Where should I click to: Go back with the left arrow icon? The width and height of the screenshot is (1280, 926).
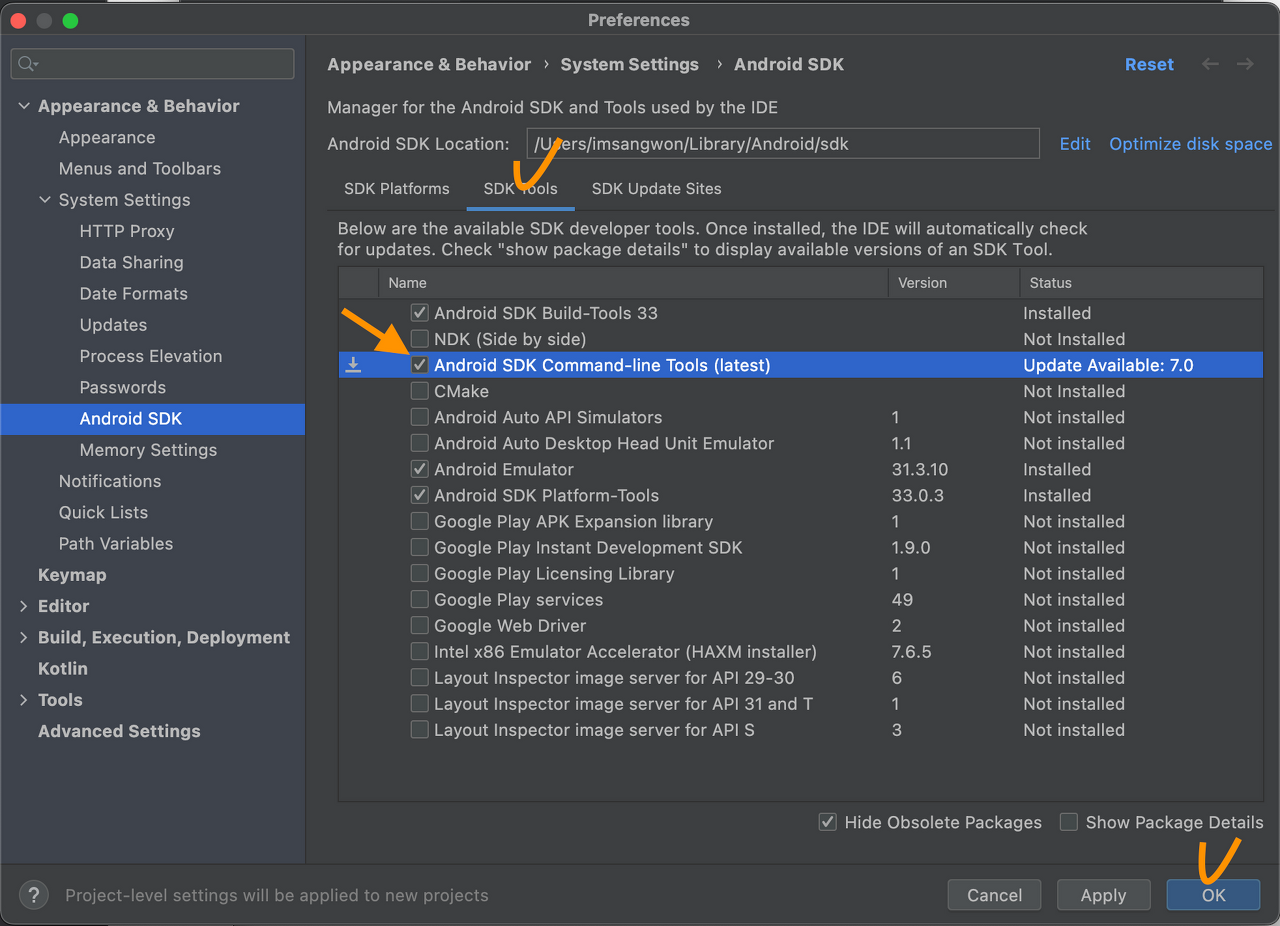point(1210,64)
